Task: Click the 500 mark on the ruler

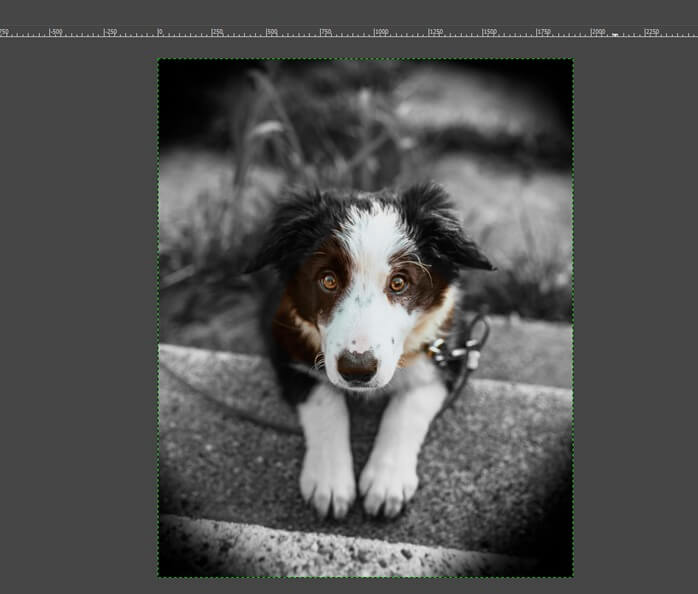Action: 267,32
